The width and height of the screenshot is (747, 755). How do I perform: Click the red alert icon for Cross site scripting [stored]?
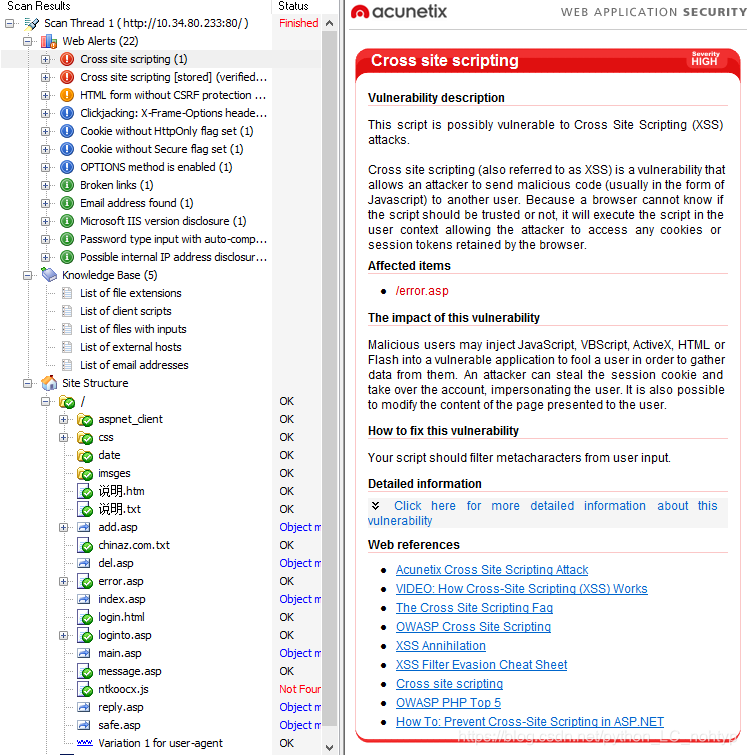click(67, 77)
